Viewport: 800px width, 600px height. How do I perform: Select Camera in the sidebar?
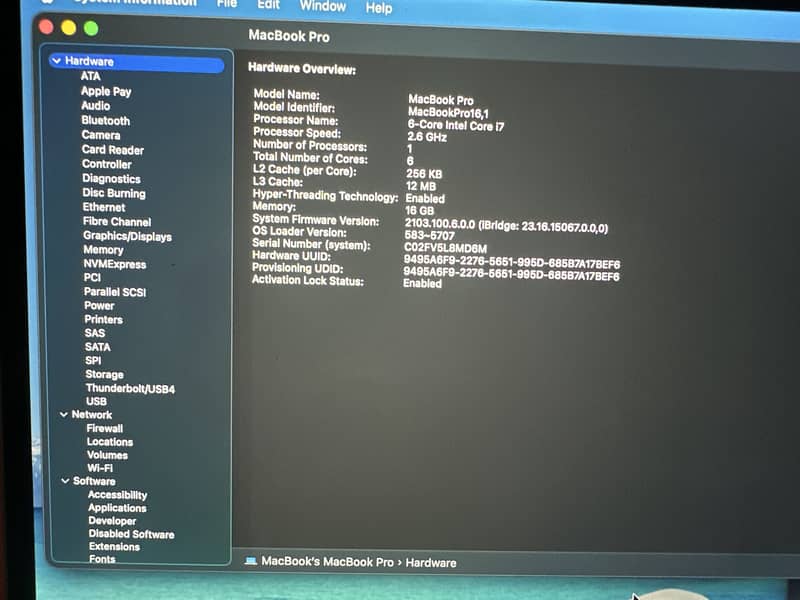(x=101, y=135)
